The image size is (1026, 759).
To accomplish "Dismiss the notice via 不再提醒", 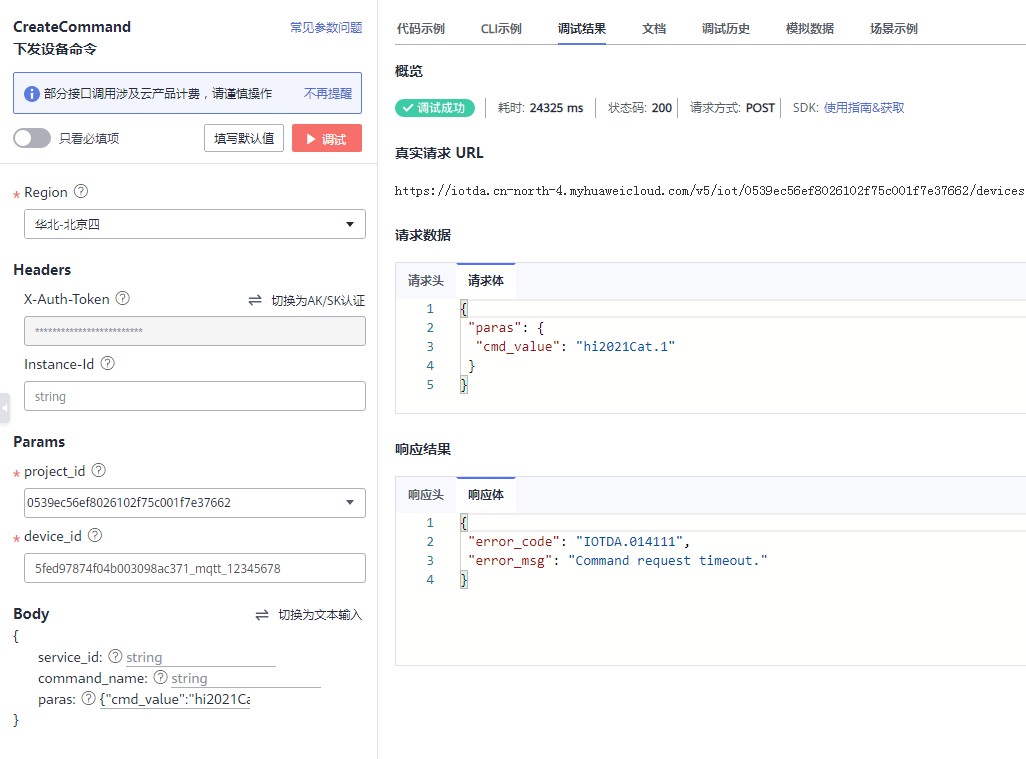I will pos(328,94).
